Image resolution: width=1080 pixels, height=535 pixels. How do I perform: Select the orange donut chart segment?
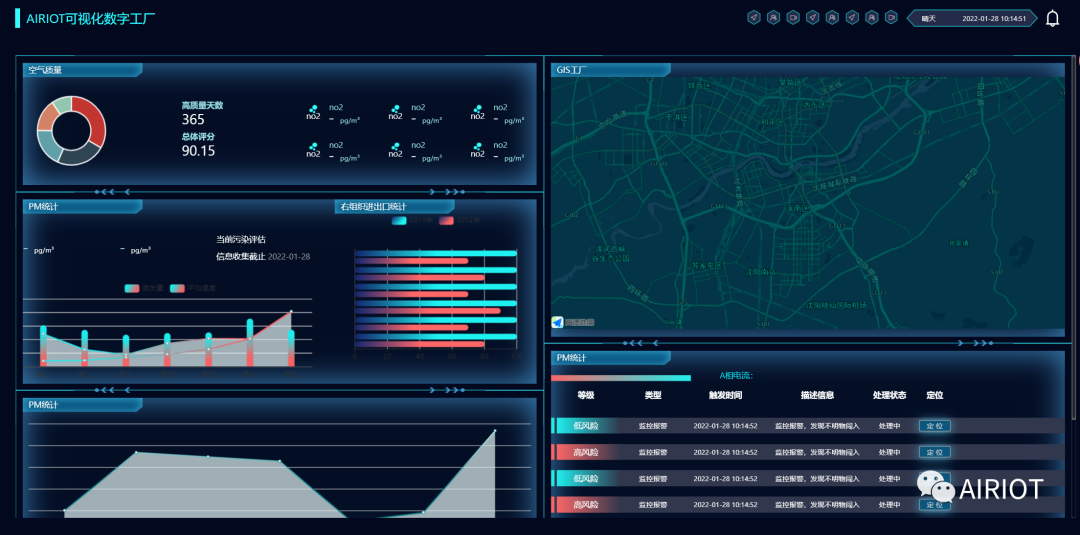point(47,119)
